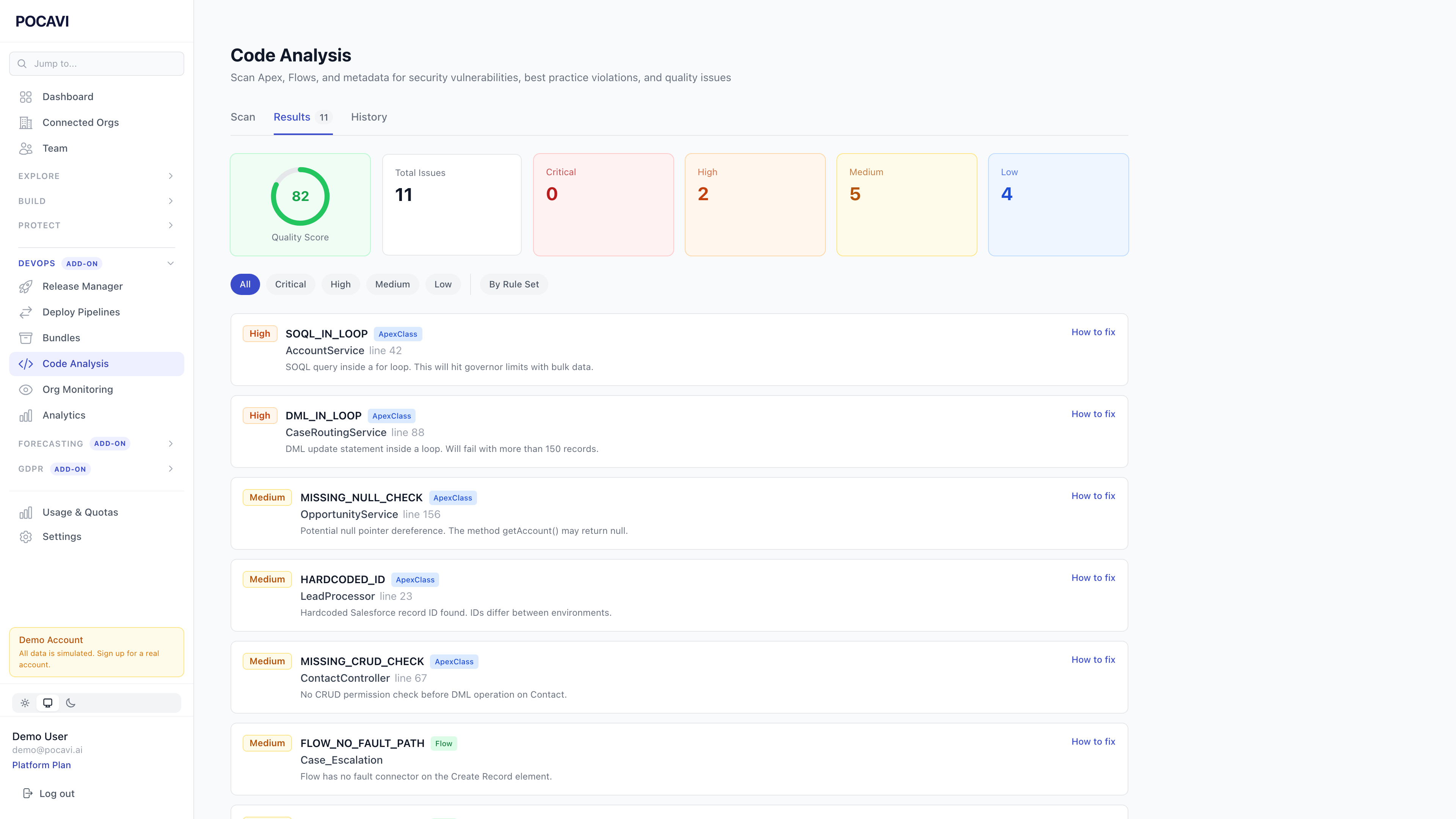Open the Scan tab
Viewport: 1456px width, 819px height.
[243, 117]
